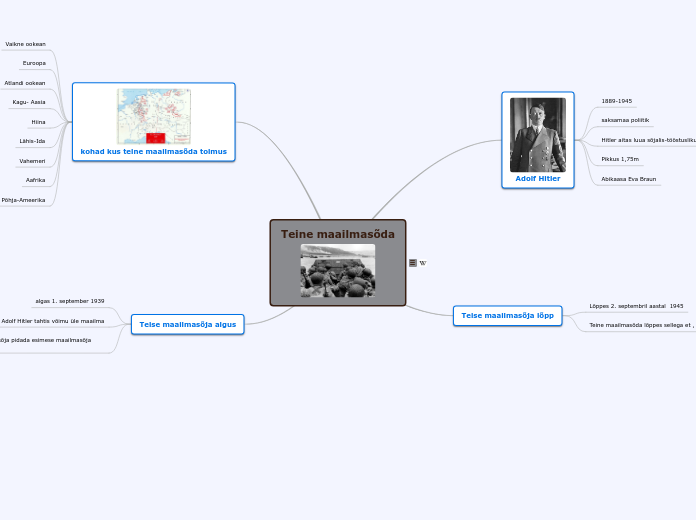This screenshot has height=520, width=696.
Task: Open the notes icon beside central topic
Action: coord(413,263)
